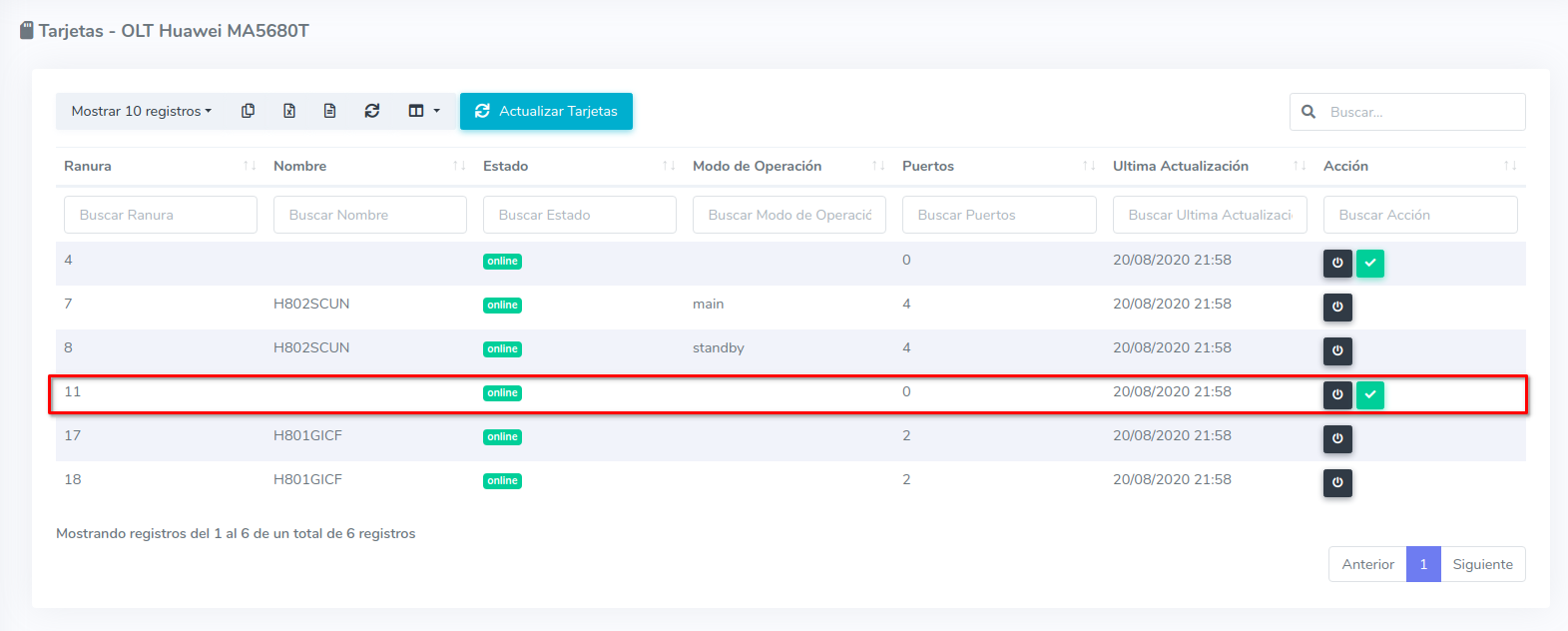Focus the Buscar Nombre filter field

(369, 215)
